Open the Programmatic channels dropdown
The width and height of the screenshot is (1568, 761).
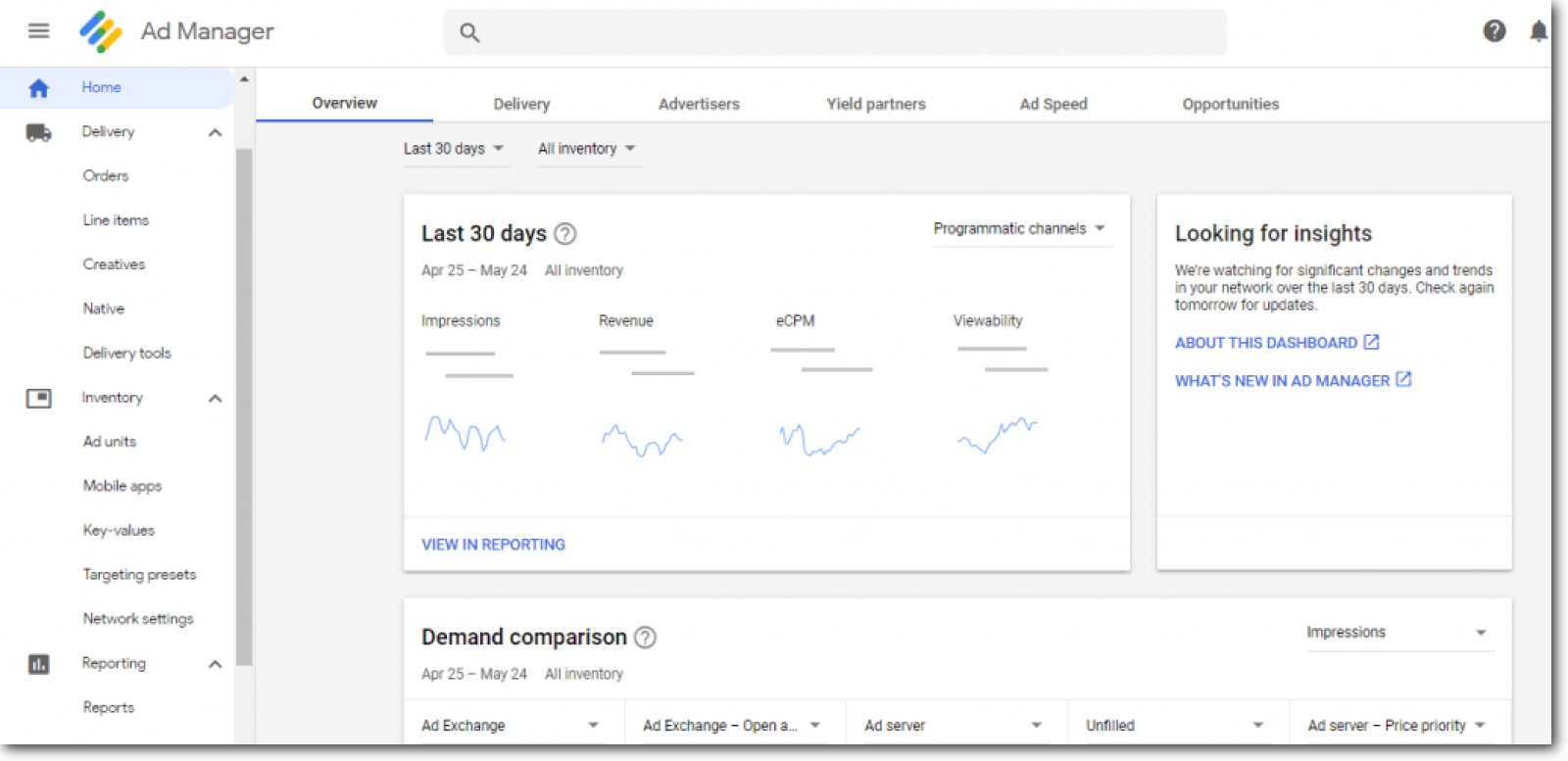pos(1021,229)
